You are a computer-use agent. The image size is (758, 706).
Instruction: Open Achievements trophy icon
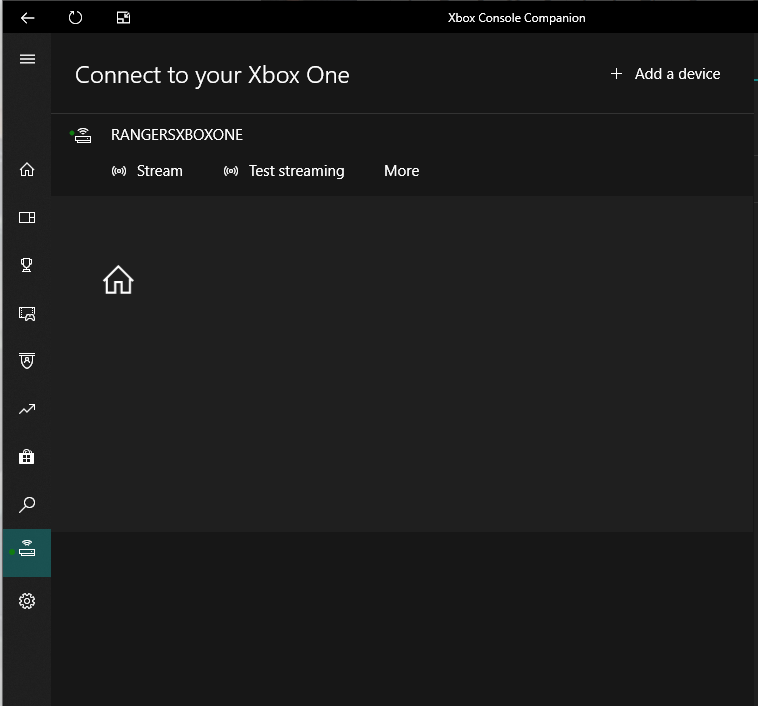tap(27, 265)
